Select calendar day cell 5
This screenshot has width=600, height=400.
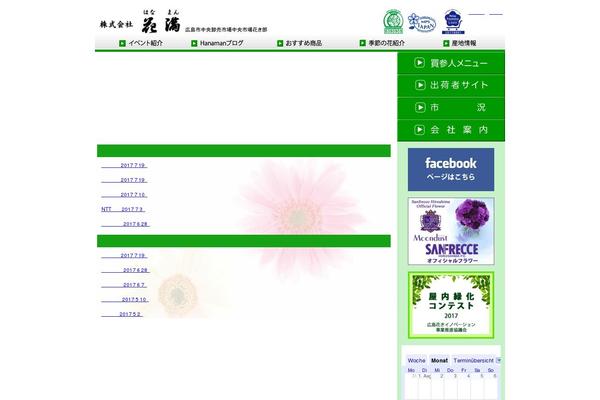pyautogui.click(x=477, y=386)
